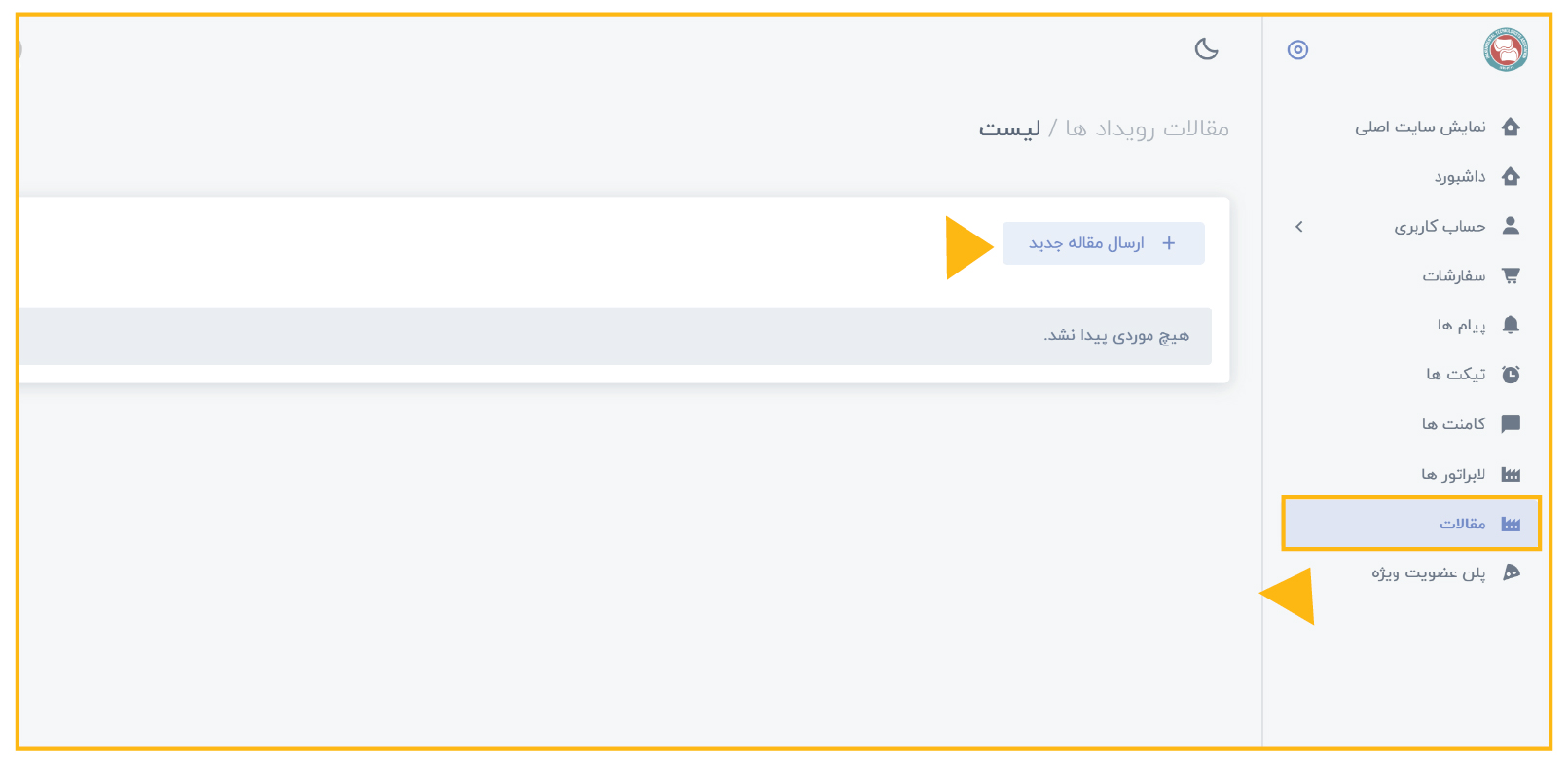
Task: Click the مقالات رویداد ها breadcrumb link
Action: pyautogui.click(x=1147, y=128)
